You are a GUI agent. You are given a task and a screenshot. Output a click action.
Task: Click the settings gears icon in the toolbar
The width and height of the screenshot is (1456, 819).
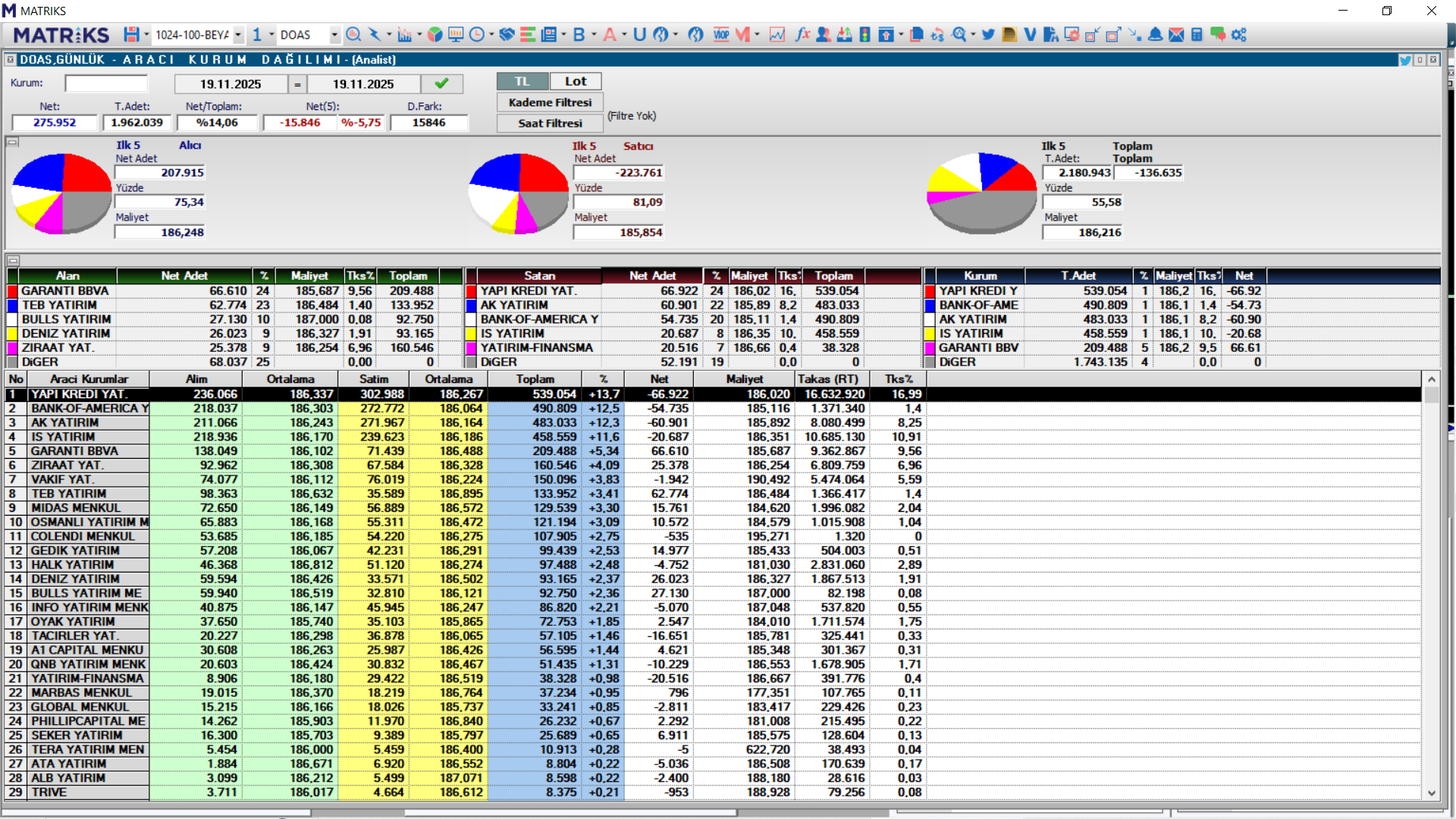pyautogui.click(x=1239, y=35)
